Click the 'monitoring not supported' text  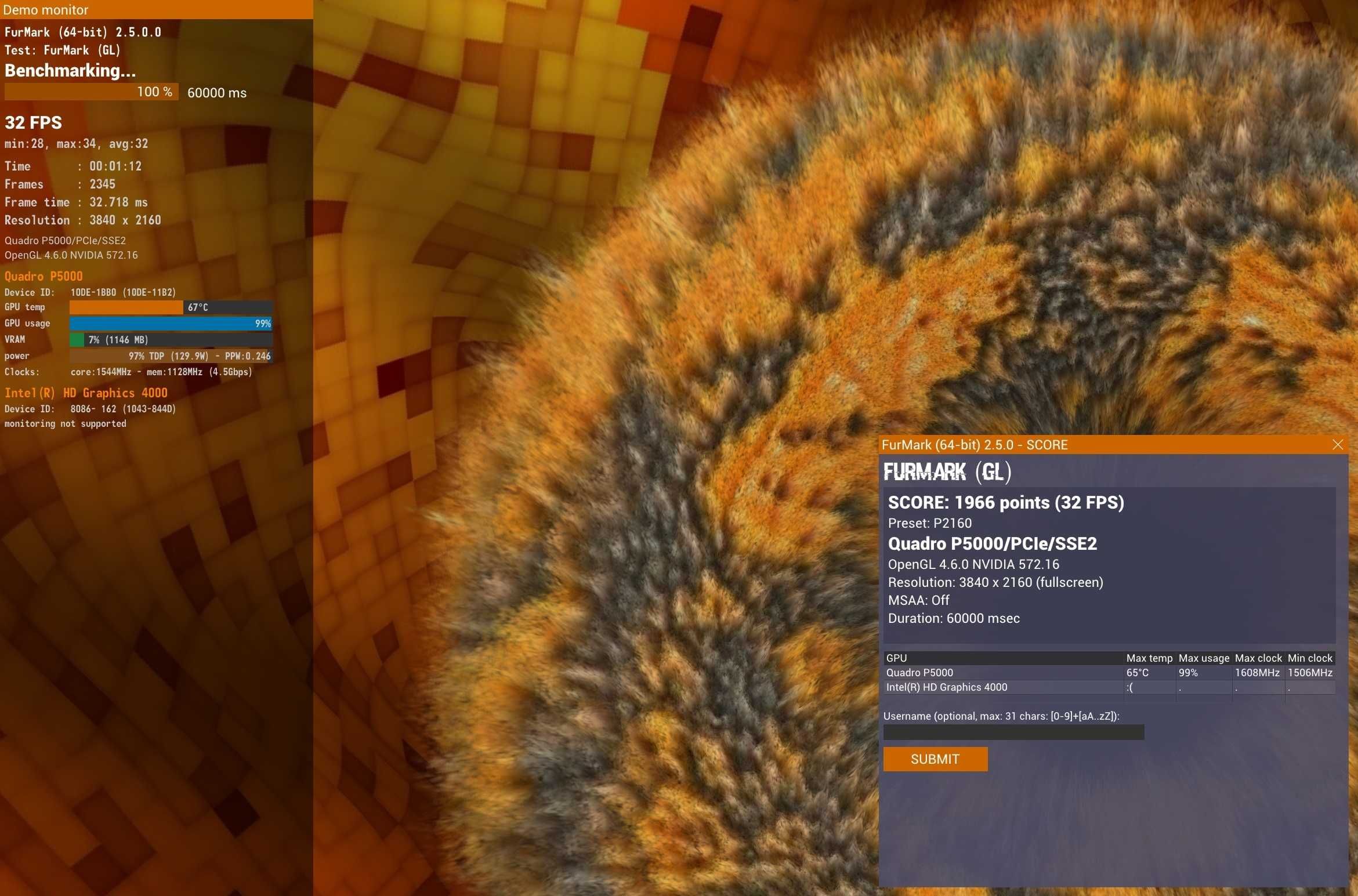(65, 423)
